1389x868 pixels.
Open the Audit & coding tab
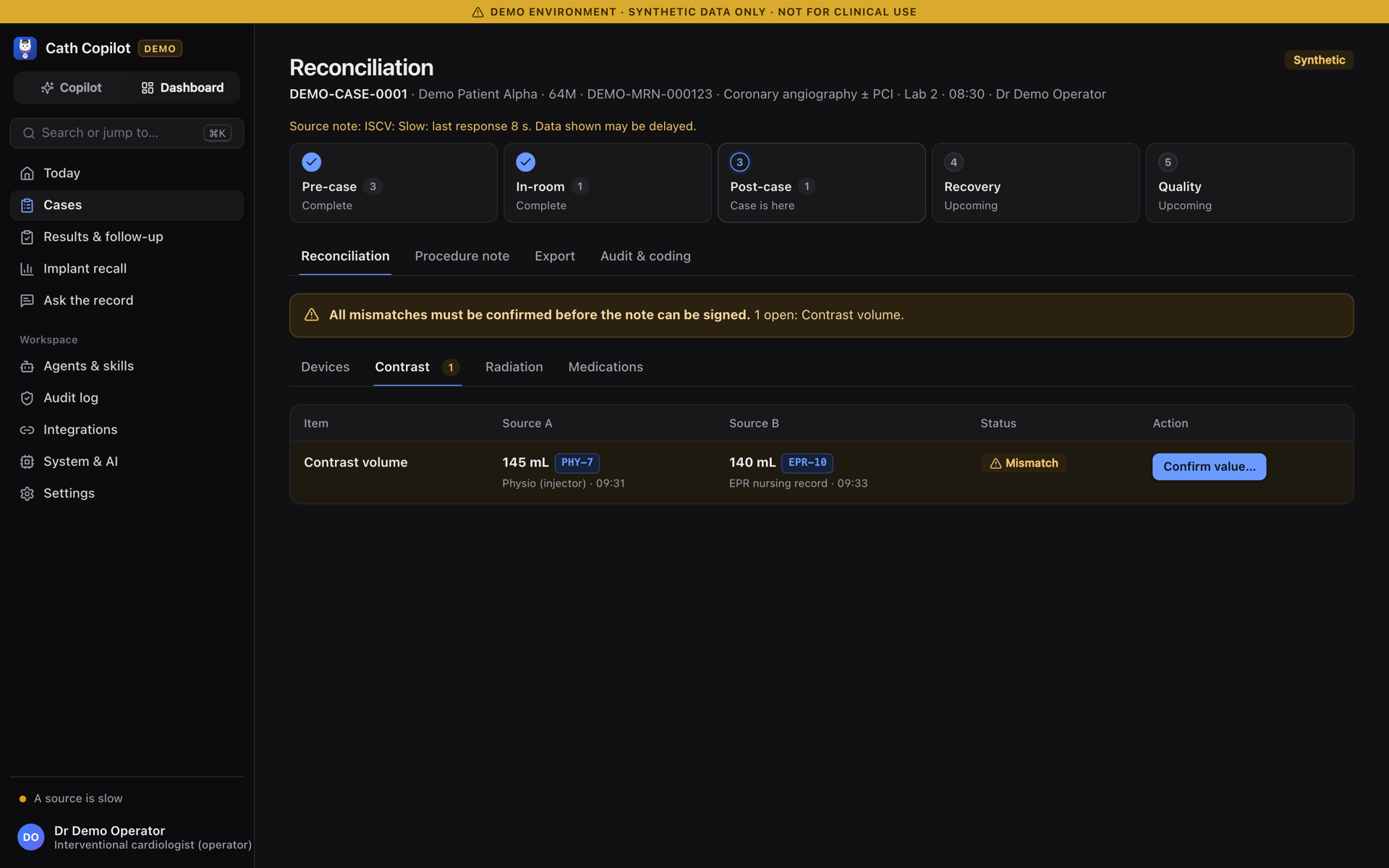click(x=645, y=256)
